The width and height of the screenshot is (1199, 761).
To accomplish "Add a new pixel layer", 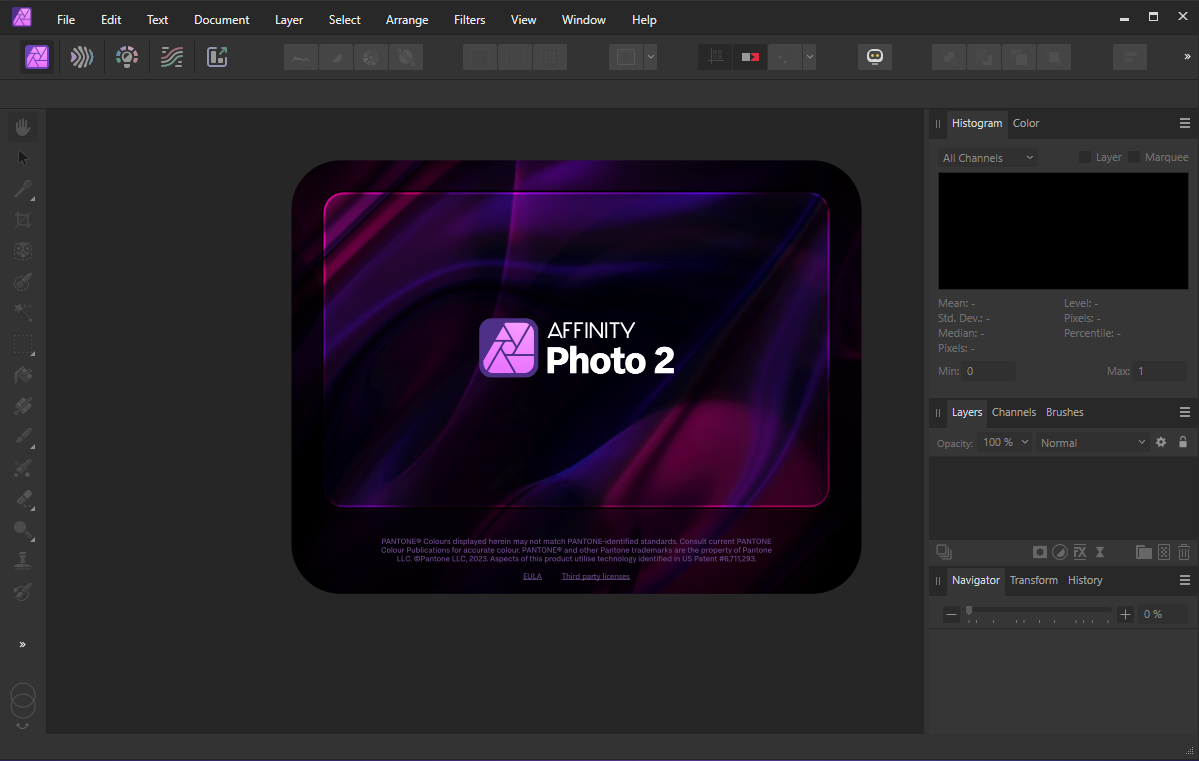I will pyautogui.click(x=1164, y=552).
